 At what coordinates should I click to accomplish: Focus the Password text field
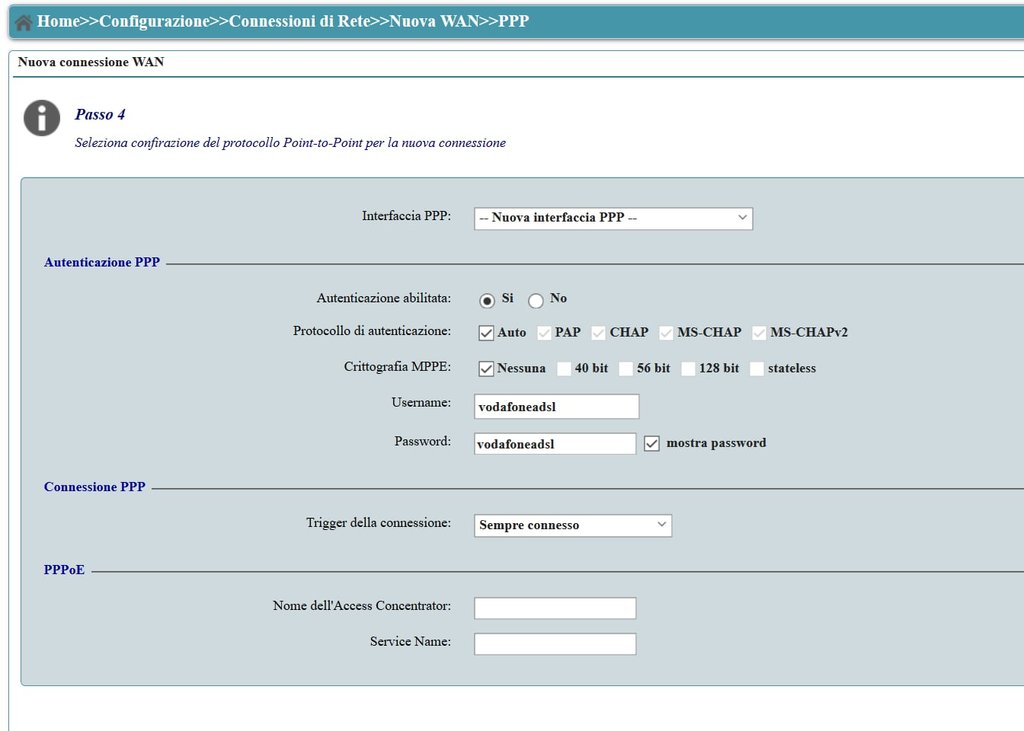(555, 443)
